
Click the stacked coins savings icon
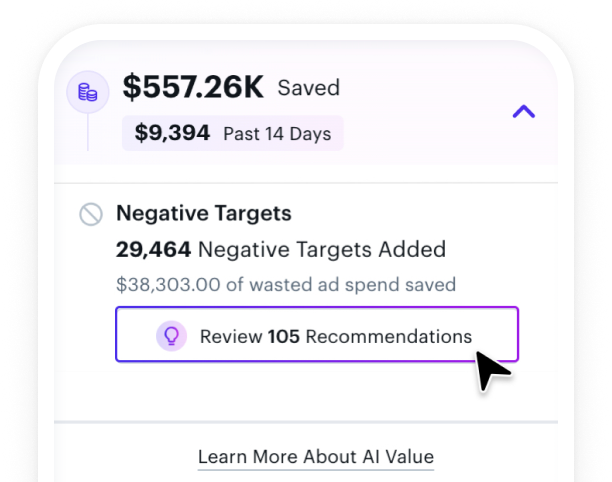click(87, 93)
